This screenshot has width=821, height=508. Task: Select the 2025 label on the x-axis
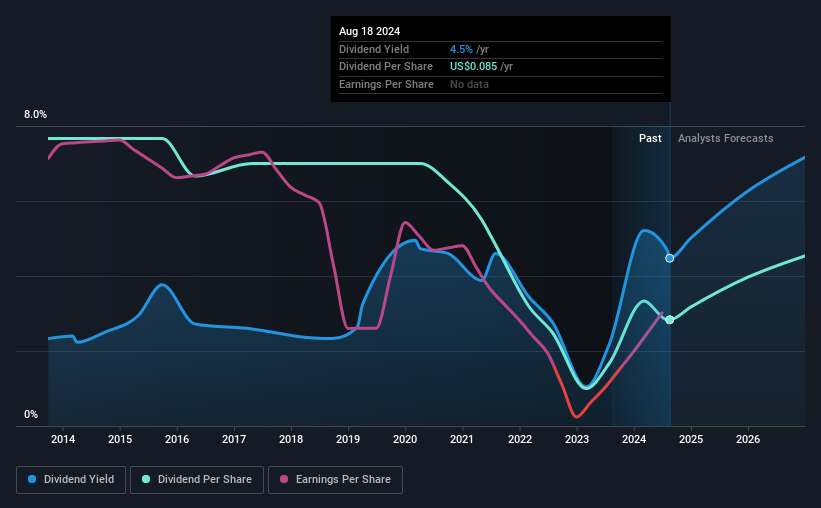[x=691, y=439]
